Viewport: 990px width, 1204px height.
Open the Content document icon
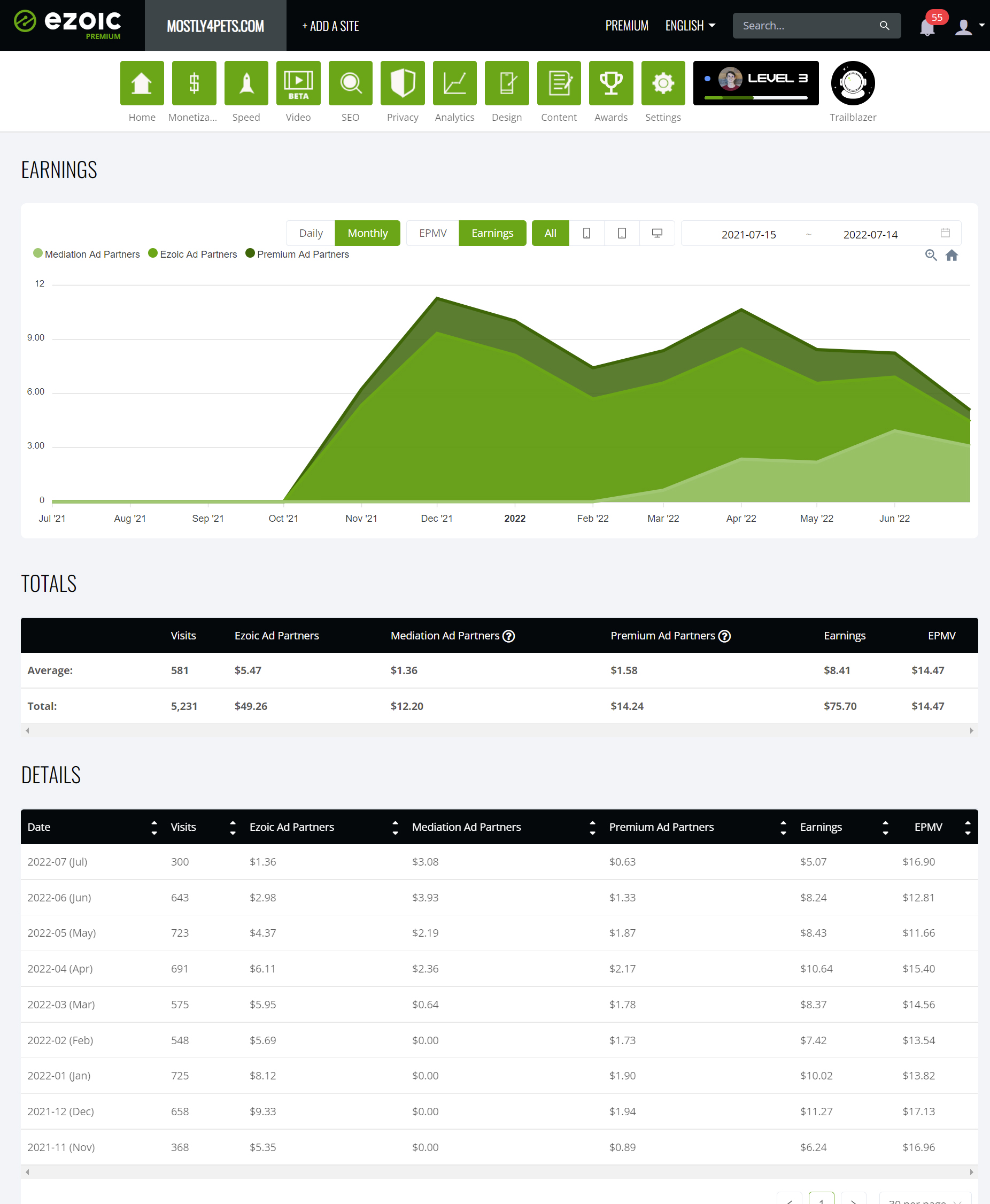pyautogui.click(x=559, y=83)
